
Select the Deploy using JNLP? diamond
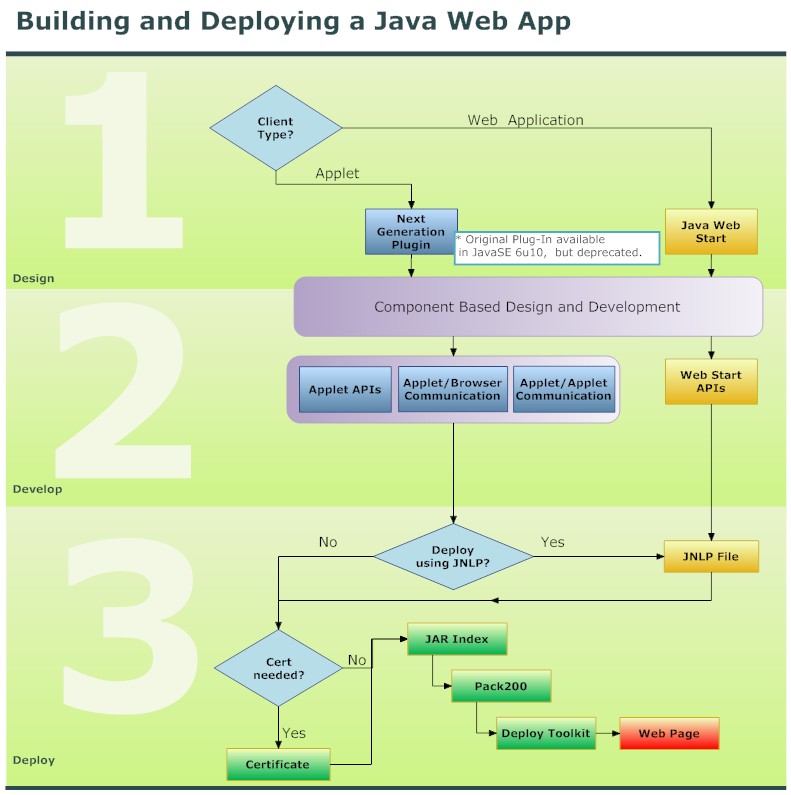coord(453,557)
